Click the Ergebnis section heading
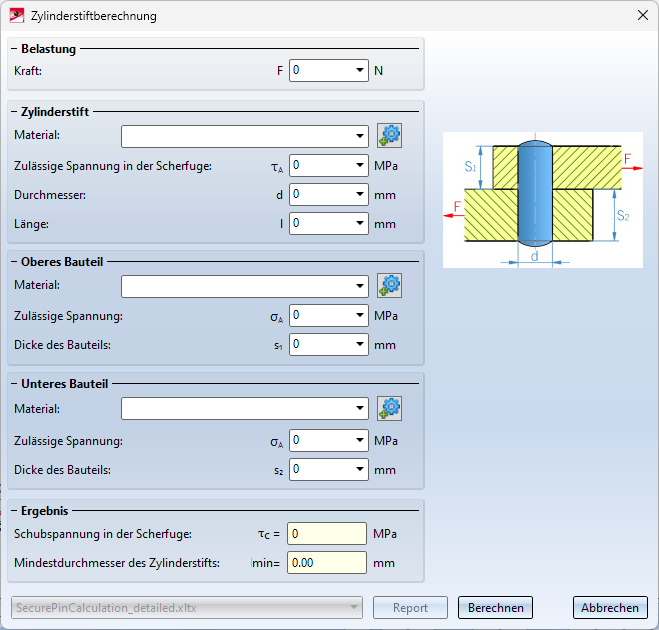The width and height of the screenshot is (659, 630). [x=45, y=511]
